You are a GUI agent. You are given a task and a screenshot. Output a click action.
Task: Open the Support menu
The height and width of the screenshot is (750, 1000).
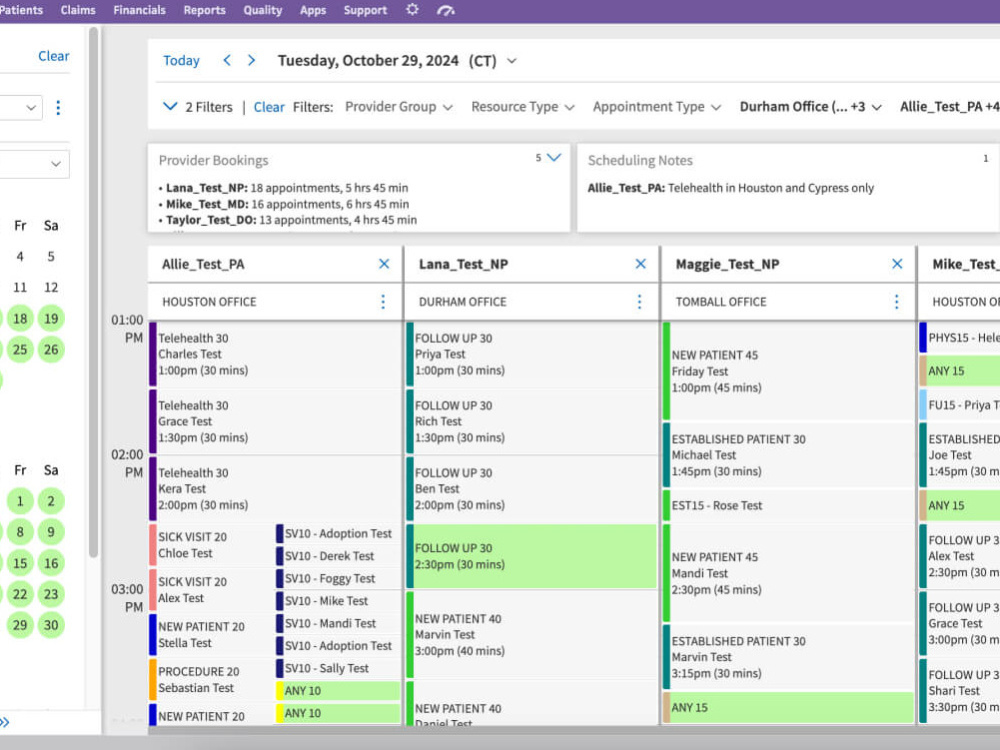(x=365, y=10)
